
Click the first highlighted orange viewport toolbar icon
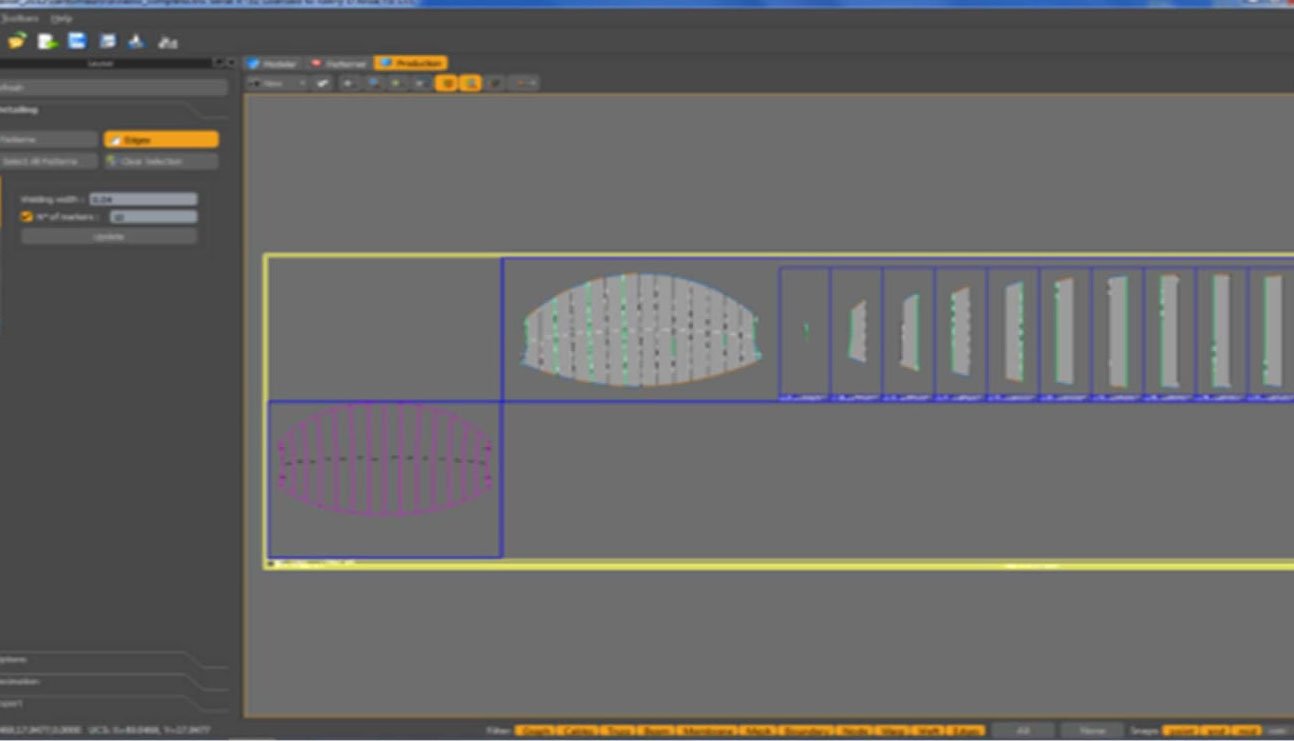446,84
